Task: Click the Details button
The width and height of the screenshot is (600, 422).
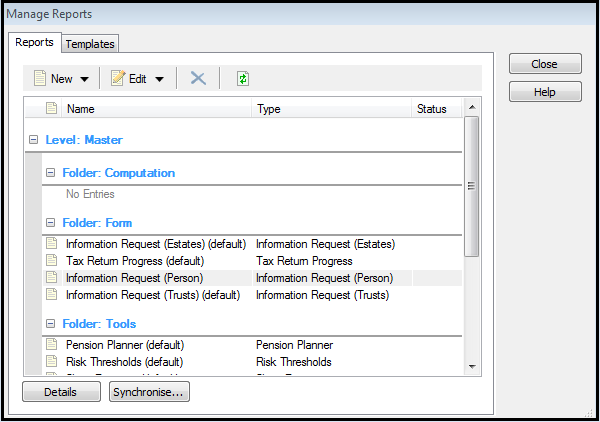Action: pos(61,392)
